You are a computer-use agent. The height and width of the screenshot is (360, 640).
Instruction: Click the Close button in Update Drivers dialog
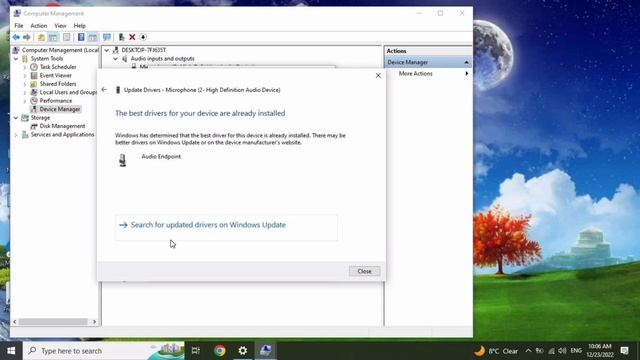(364, 271)
